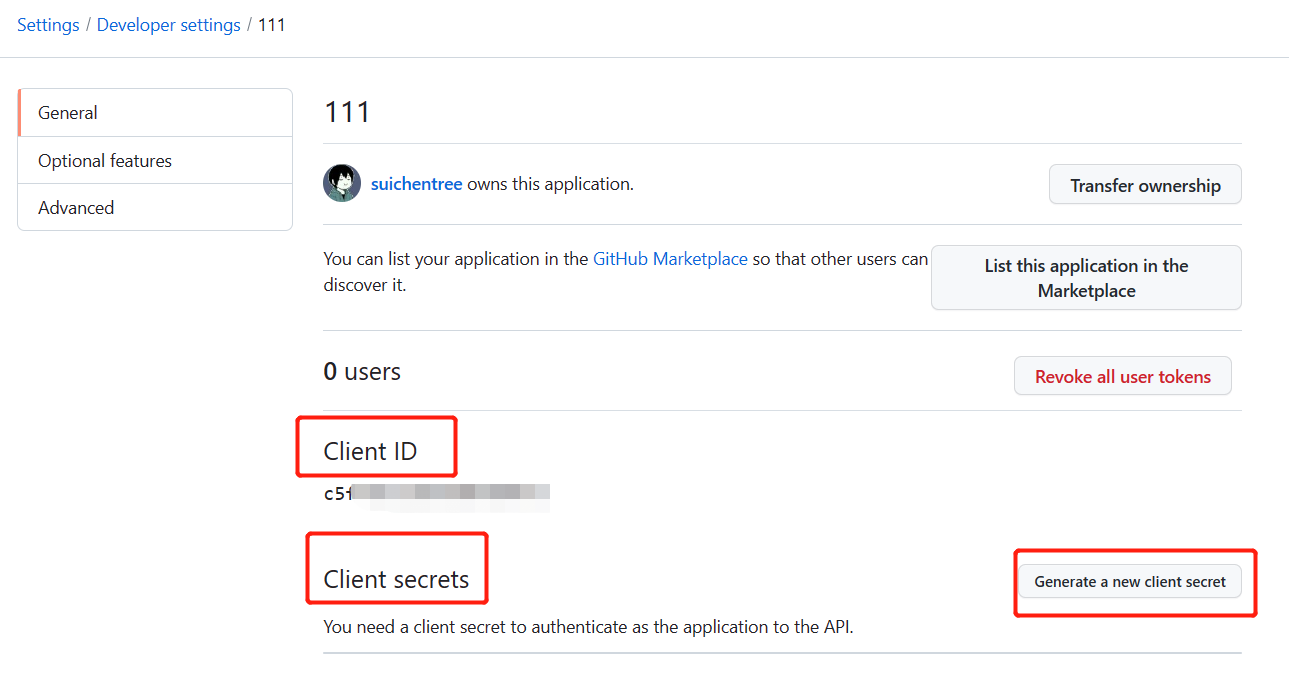Click the Settings breadcrumb link
Image resolution: width=1289 pixels, height=700 pixels.
coord(48,25)
